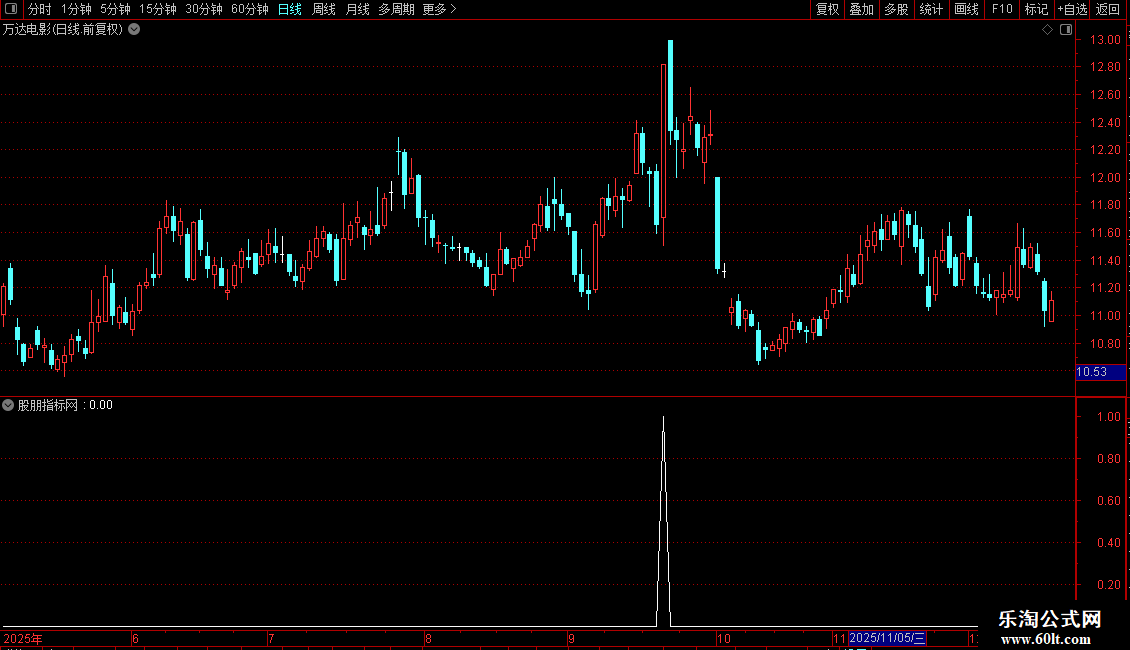The image size is (1130, 650).
Task: Click the 2025年 timeline marker
Action: [x=22, y=638]
